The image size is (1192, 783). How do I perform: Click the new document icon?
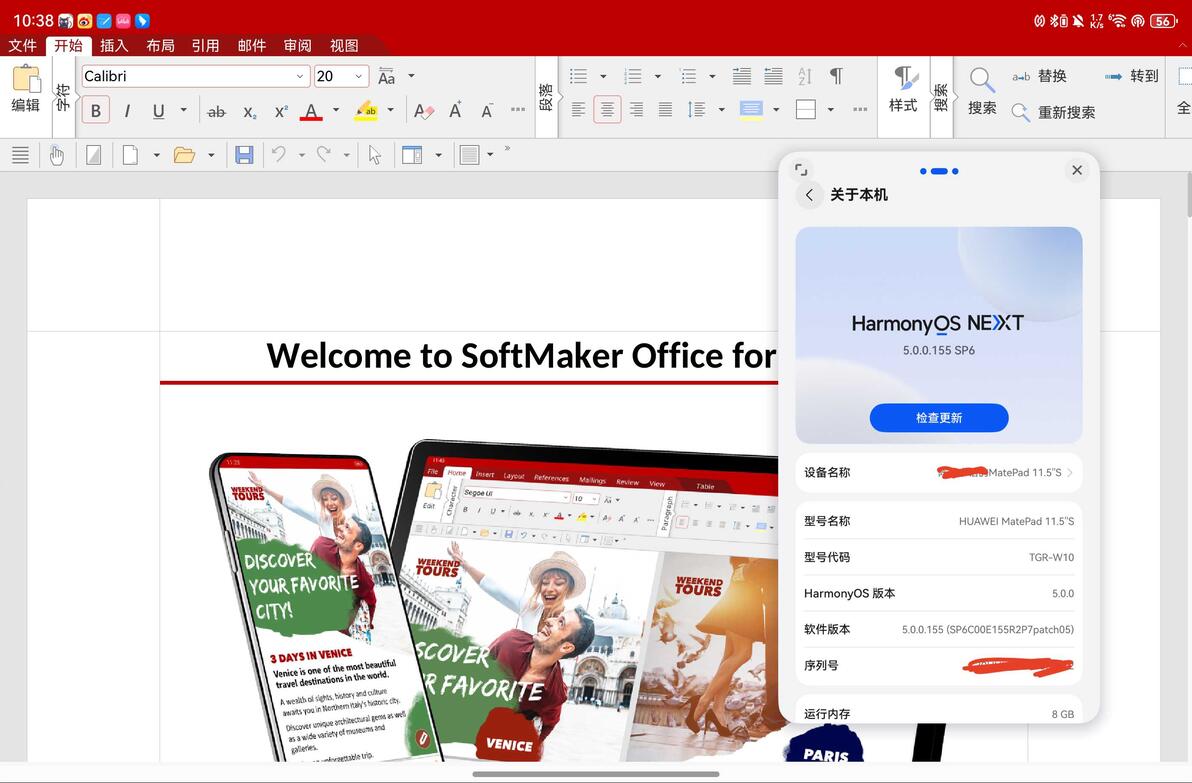(131, 155)
